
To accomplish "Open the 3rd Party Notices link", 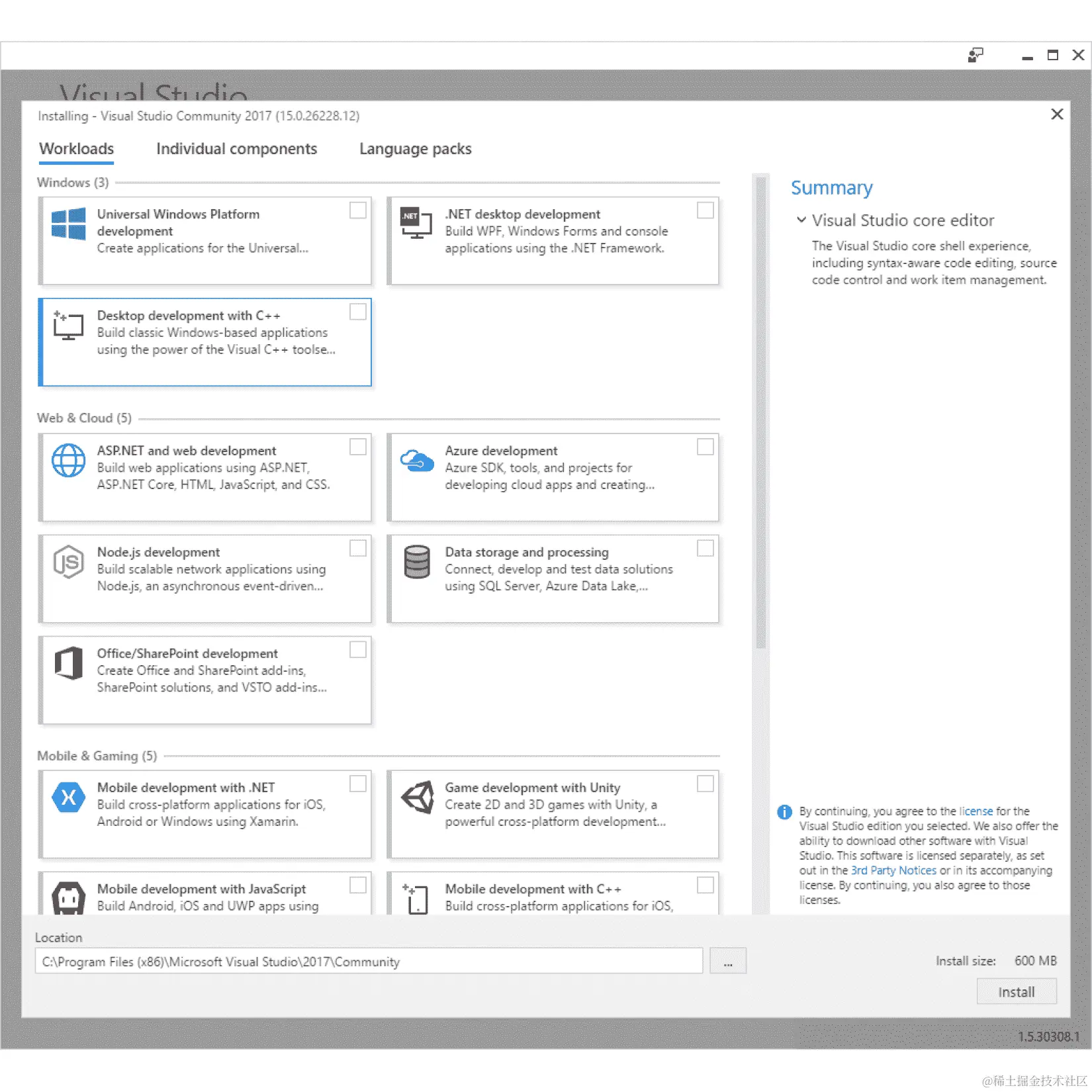I will [893, 871].
